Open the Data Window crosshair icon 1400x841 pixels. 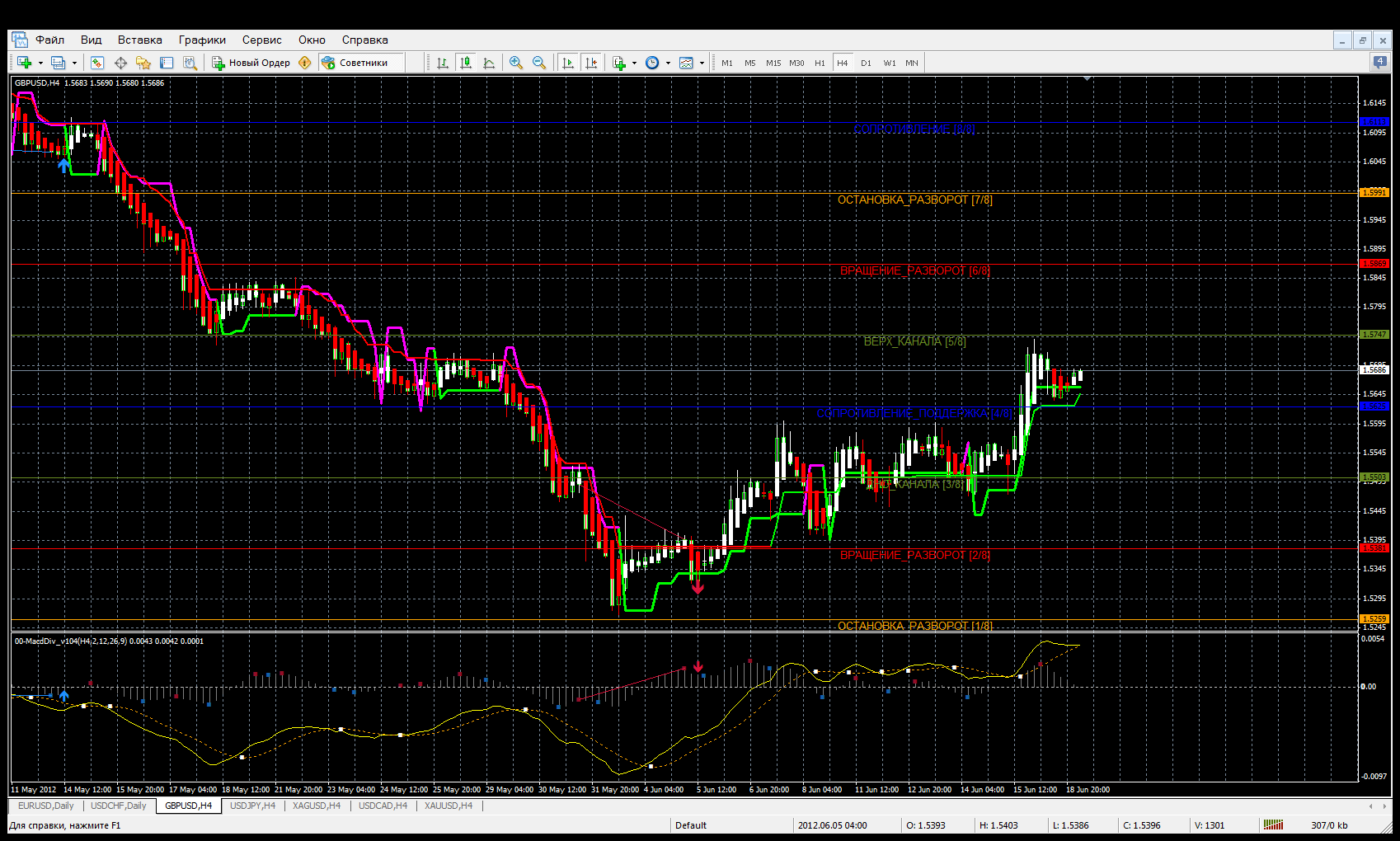coord(120,63)
